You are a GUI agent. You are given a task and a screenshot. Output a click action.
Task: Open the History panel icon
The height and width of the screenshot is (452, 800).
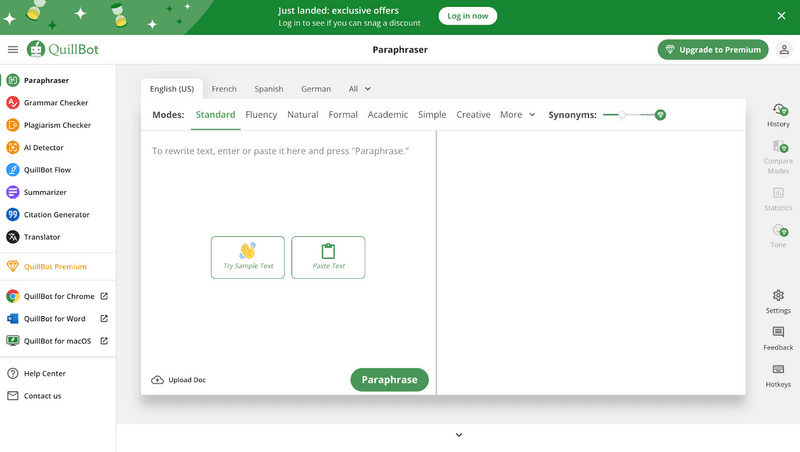pyautogui.click(x=778, y=111)
